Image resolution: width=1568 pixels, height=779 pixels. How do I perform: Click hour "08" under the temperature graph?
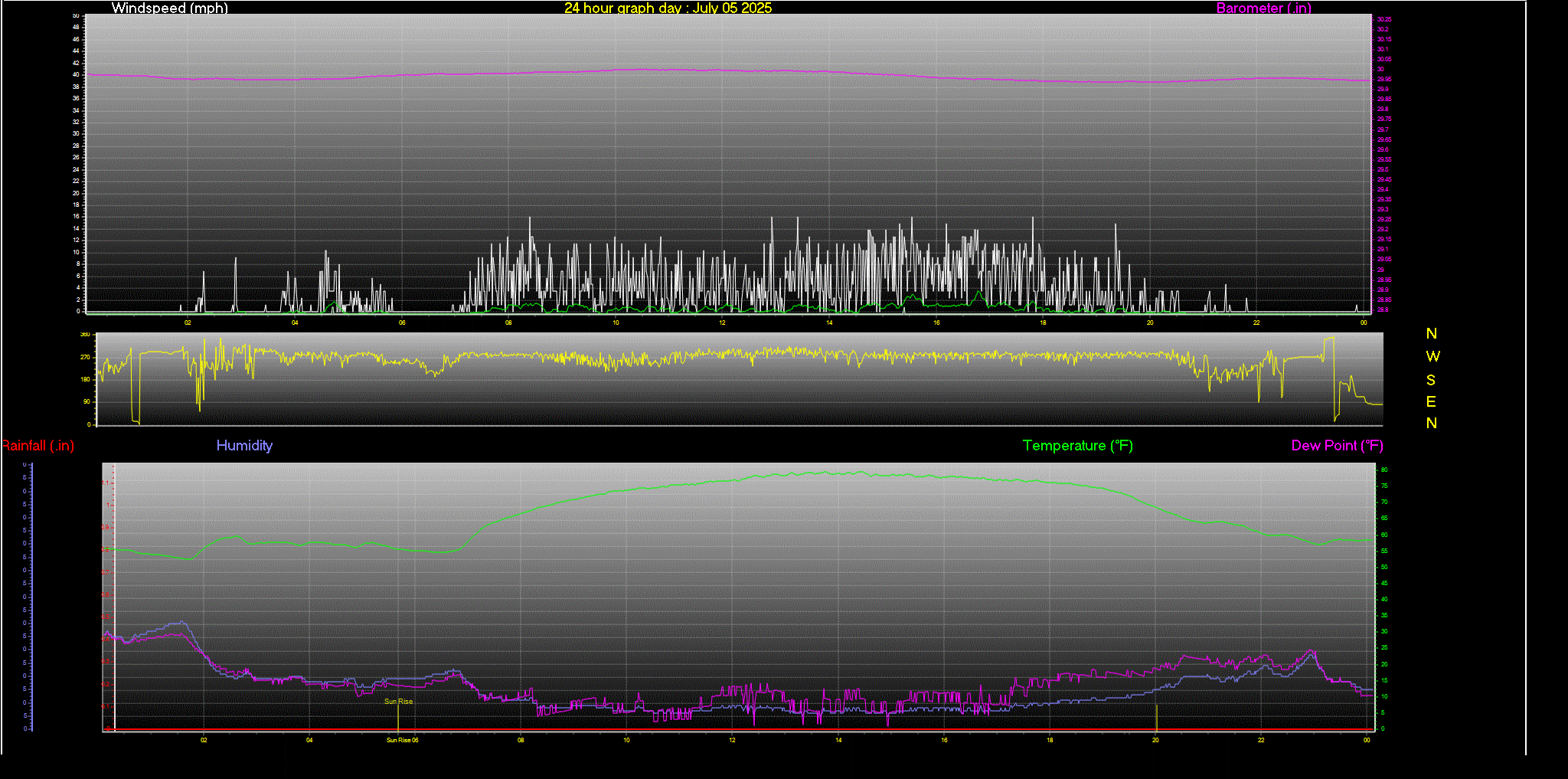pyautogui.click(x=521, y=740)
